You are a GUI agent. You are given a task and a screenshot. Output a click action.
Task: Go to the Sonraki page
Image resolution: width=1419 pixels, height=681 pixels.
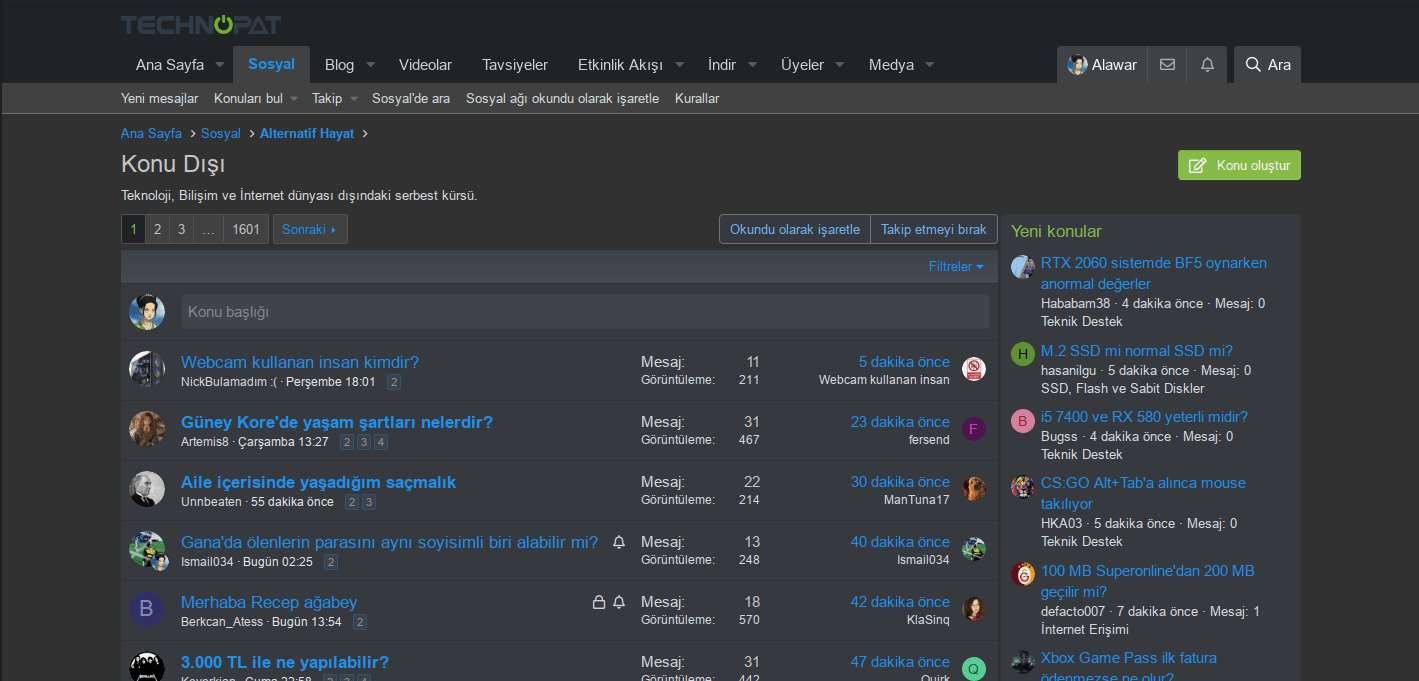[x=309, y=229]
